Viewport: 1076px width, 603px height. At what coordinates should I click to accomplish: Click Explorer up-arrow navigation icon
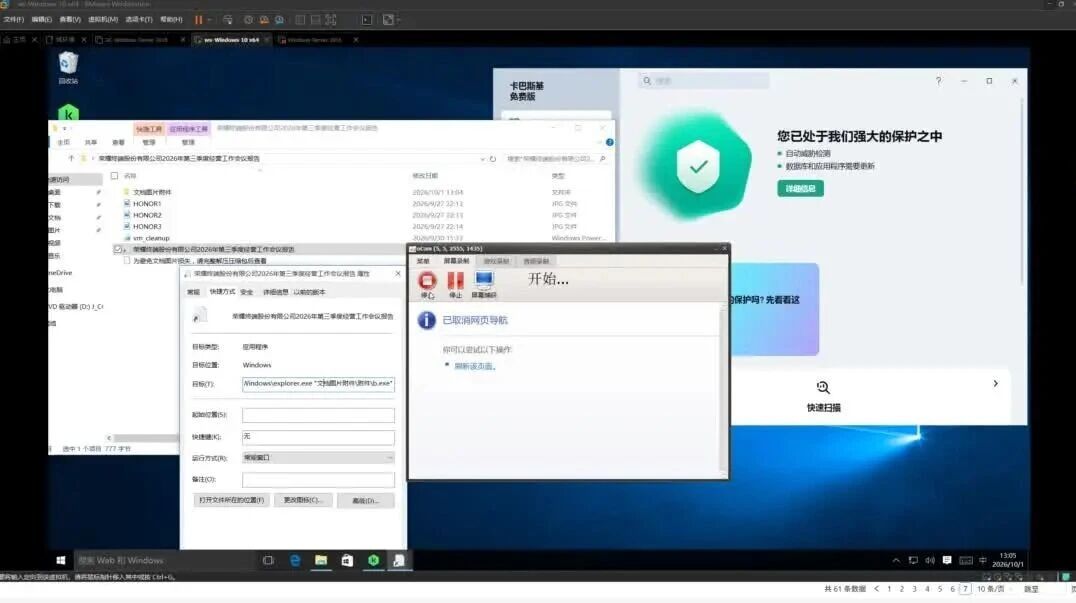[71, 158]
